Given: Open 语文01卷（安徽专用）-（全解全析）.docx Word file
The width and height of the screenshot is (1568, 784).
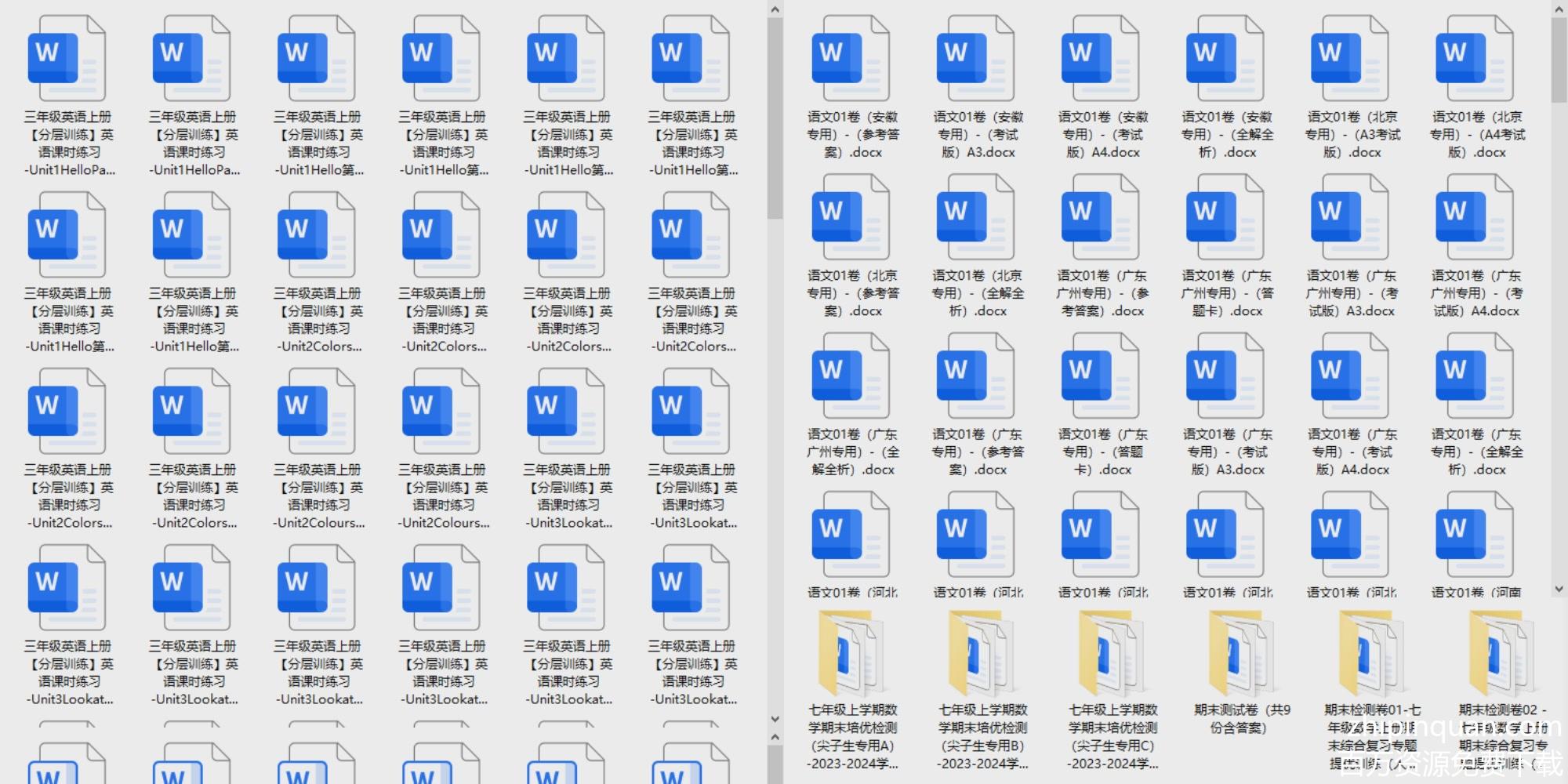Looking at the screenshot, I should tap(1225, 59).
